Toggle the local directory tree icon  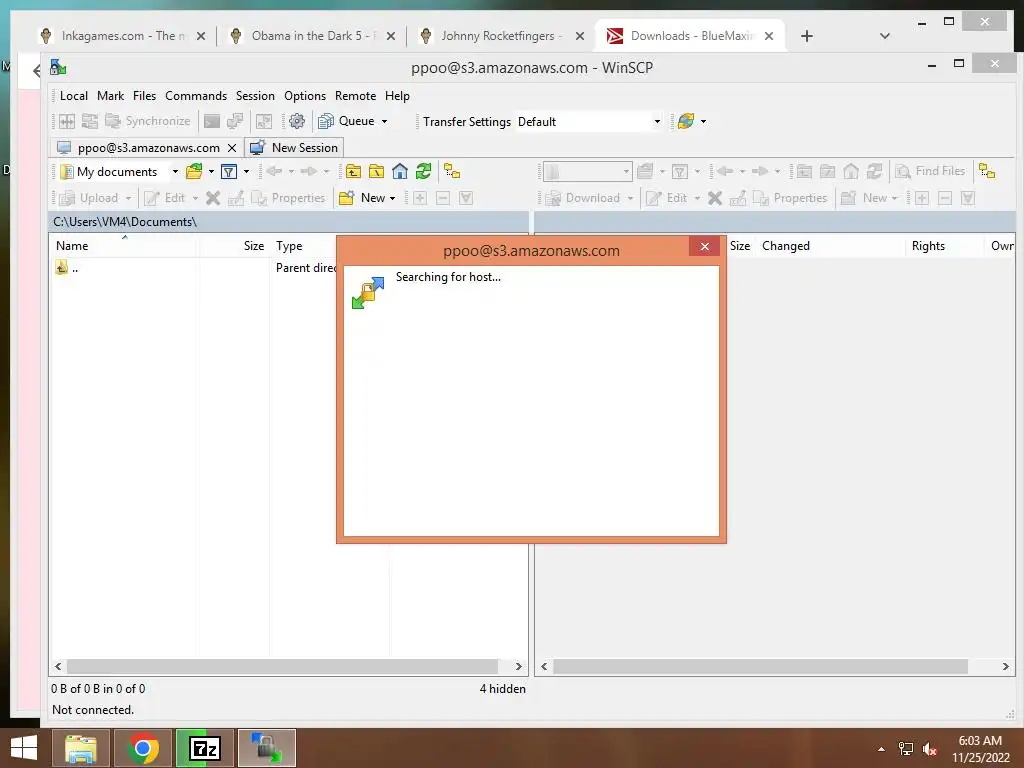pos(452,172)
